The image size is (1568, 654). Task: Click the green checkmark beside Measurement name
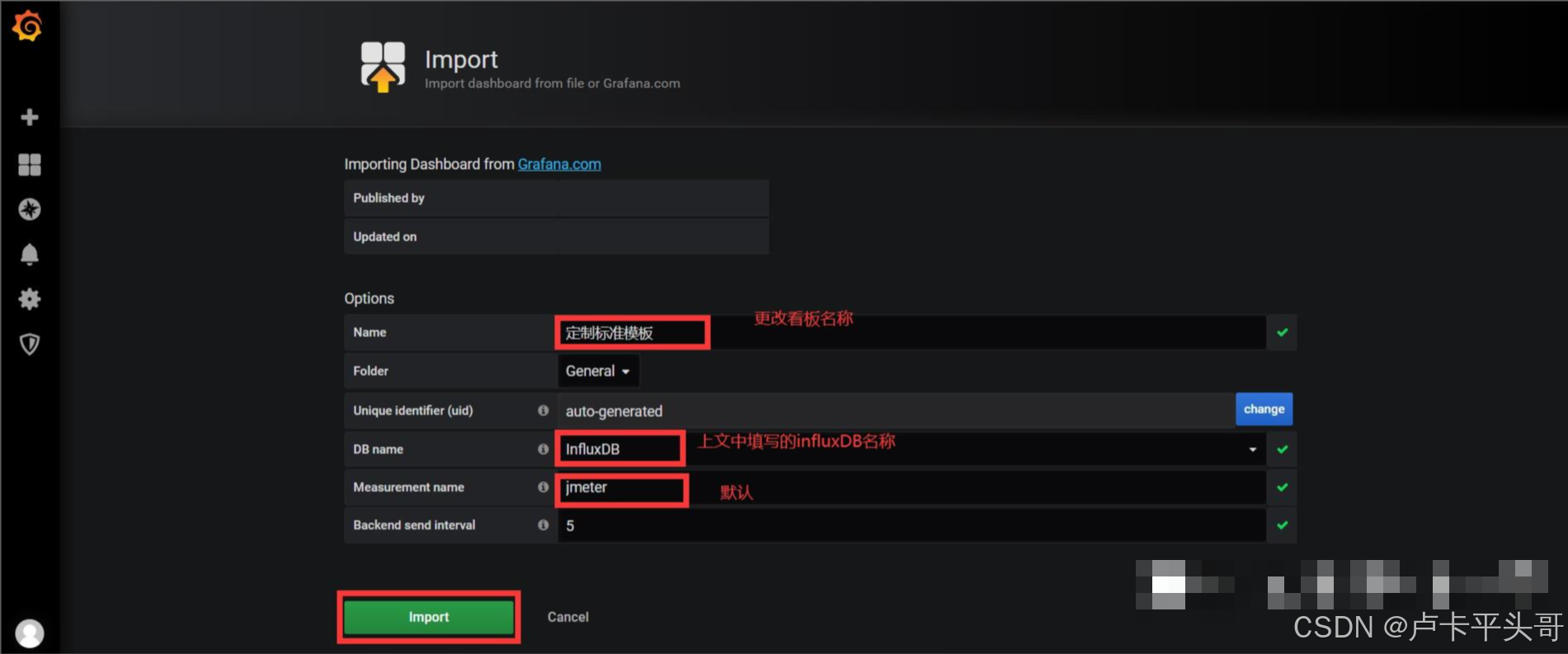1282,487
